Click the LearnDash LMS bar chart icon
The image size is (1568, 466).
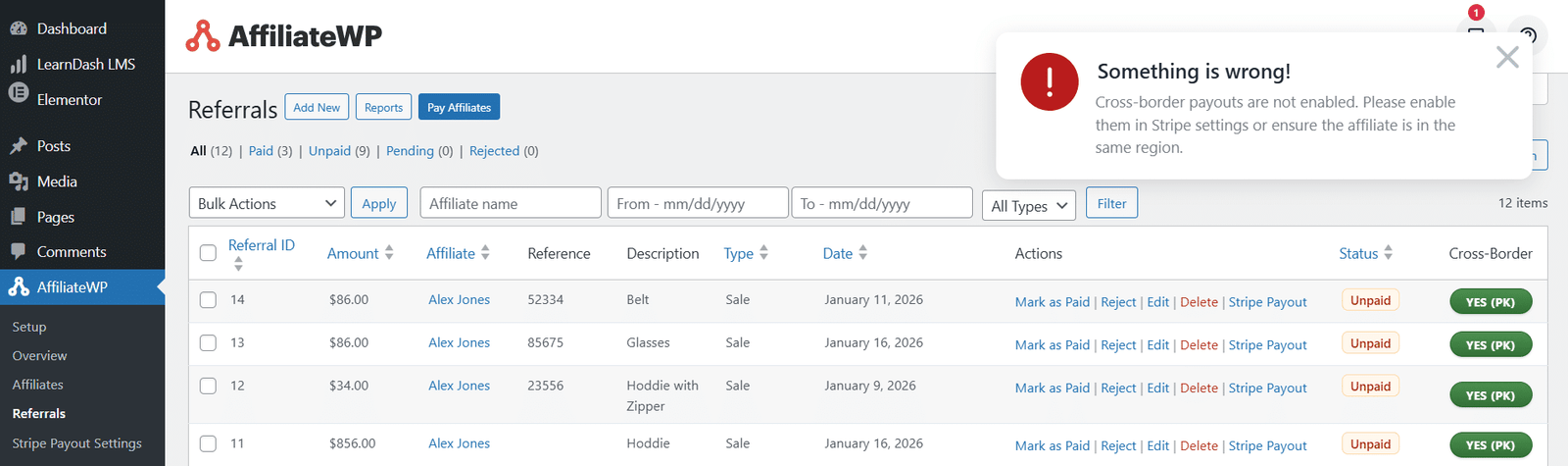click(19, 64)
